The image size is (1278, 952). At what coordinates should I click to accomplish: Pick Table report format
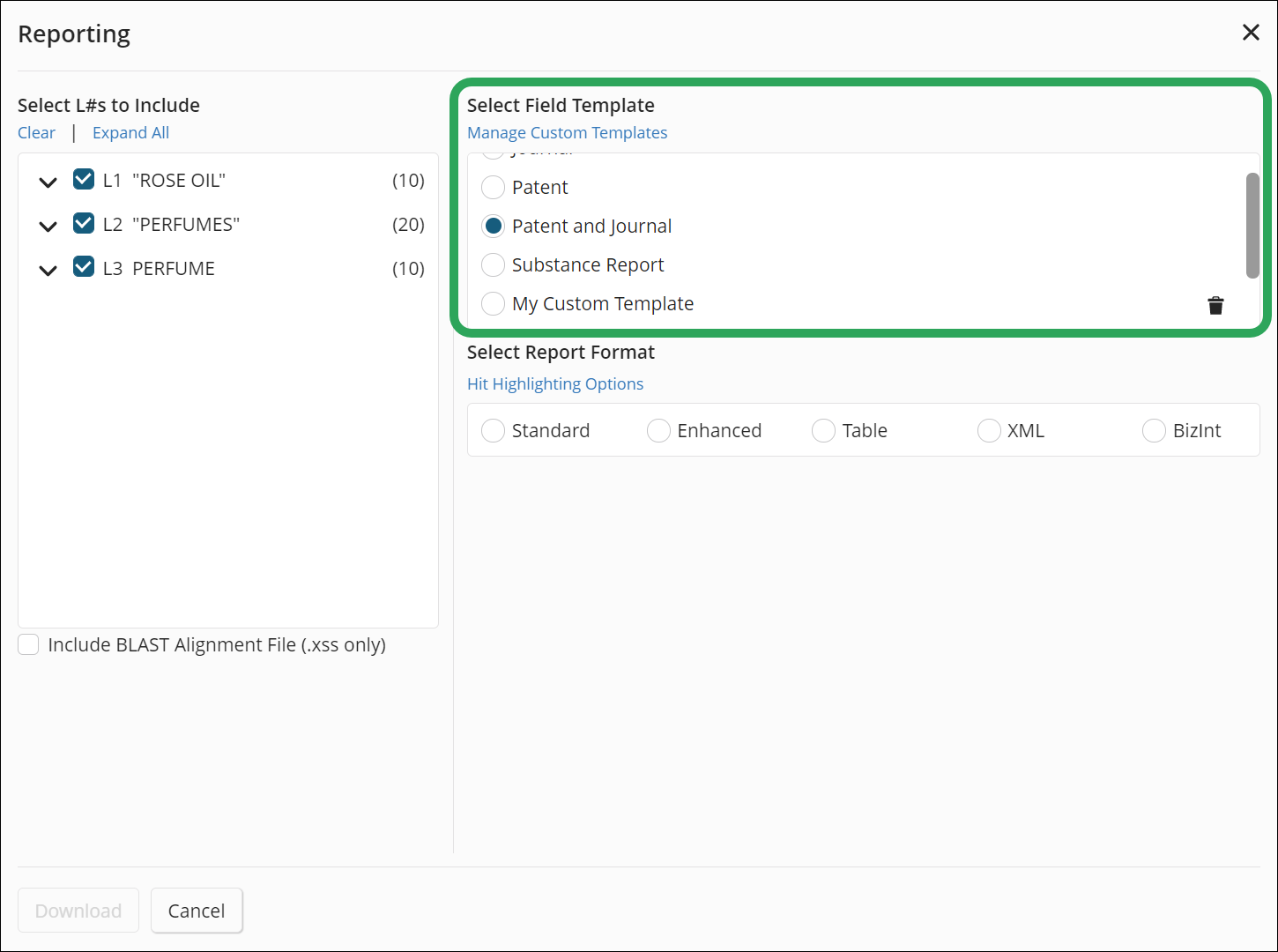(823, 430)
